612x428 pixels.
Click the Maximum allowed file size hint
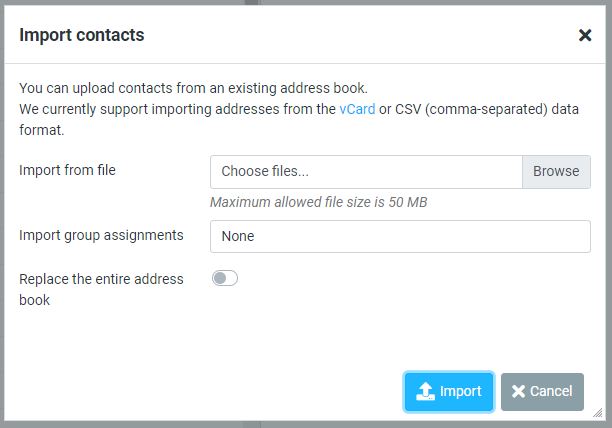click(x=318, y=202)
